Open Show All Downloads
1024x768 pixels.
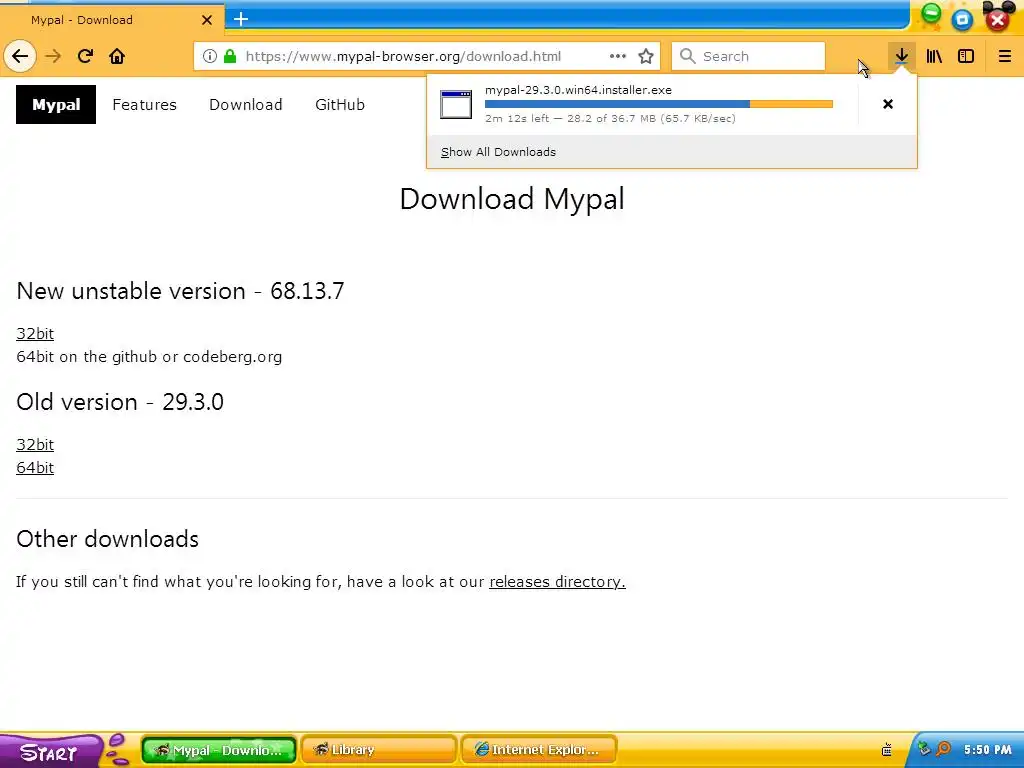coord(498,152)
